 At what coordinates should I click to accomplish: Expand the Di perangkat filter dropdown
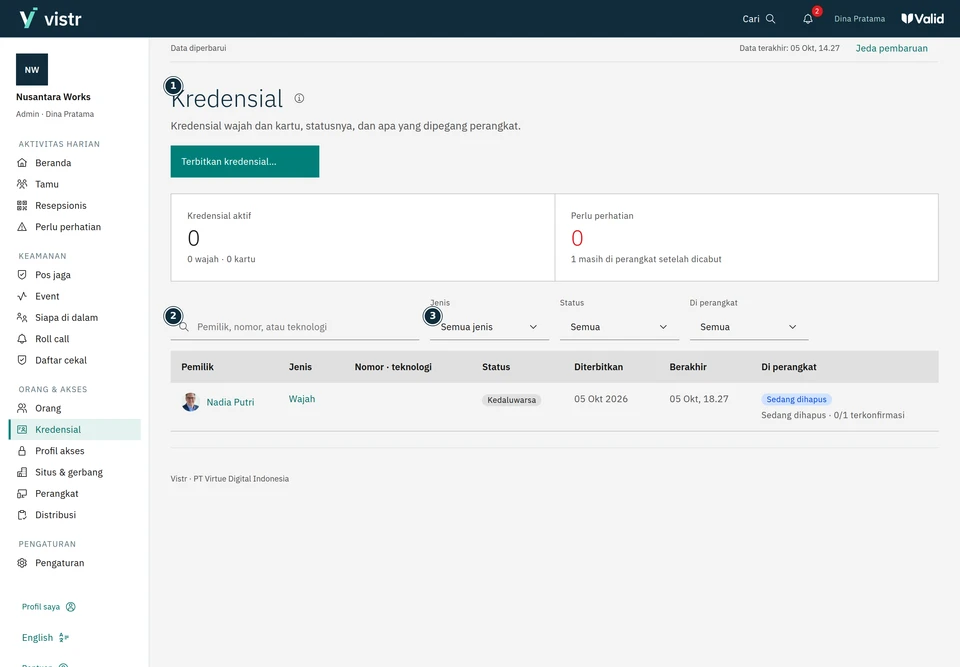click(x=749, y=327)
